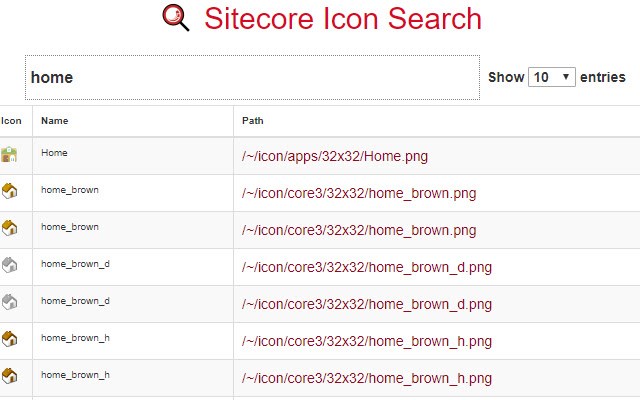Screen dimensions: 640x400
Task: Click the green Home house icon
Action: (10, 155)
